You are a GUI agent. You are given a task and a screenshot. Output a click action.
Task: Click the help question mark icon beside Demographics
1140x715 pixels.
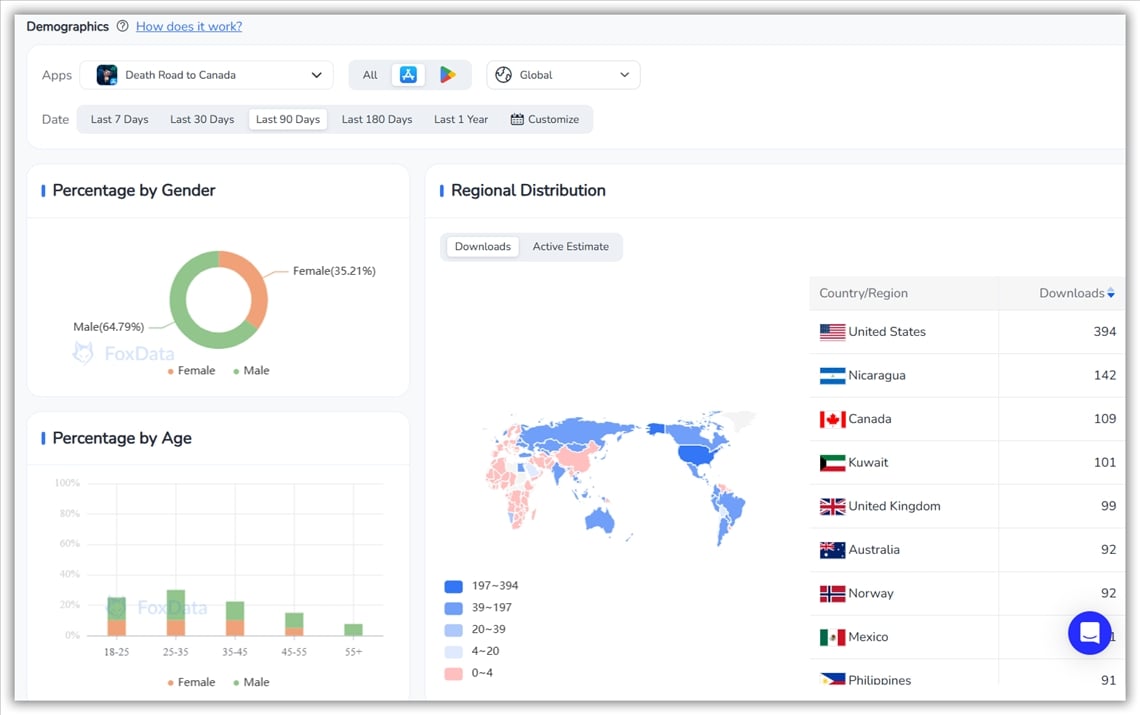point(122,27)
